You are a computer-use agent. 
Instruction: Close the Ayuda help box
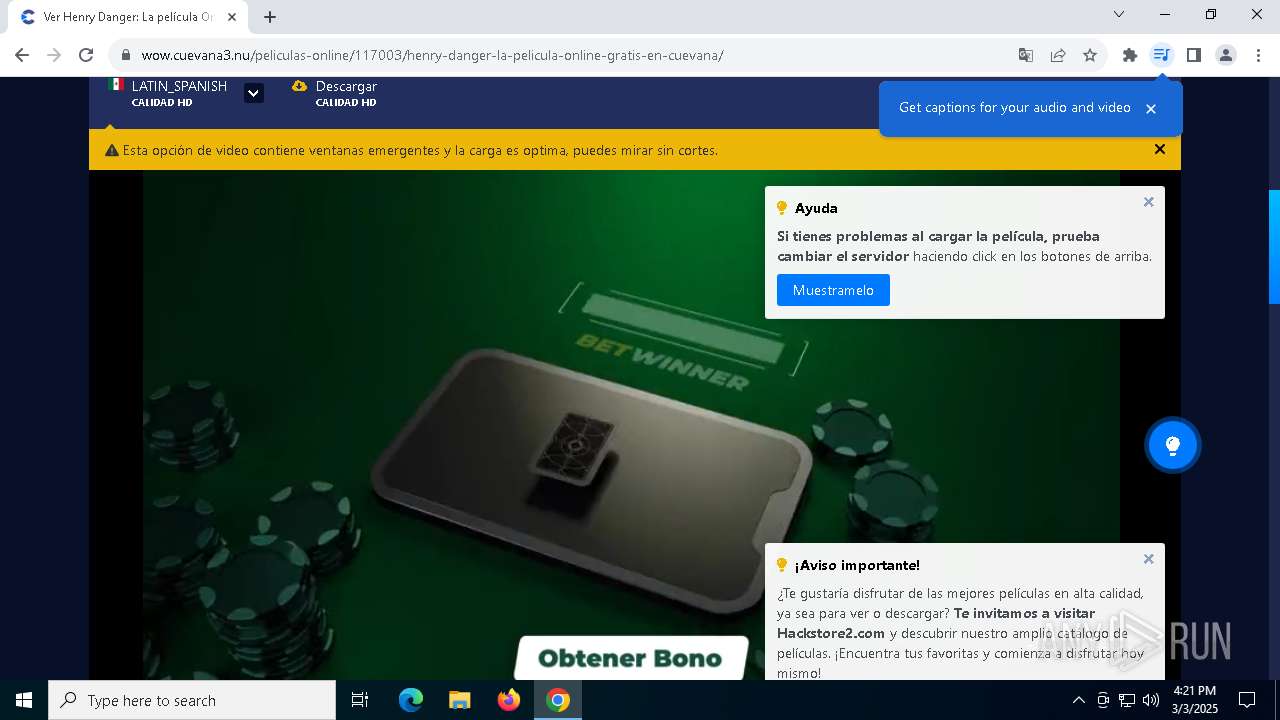(x=1148, y=202)
